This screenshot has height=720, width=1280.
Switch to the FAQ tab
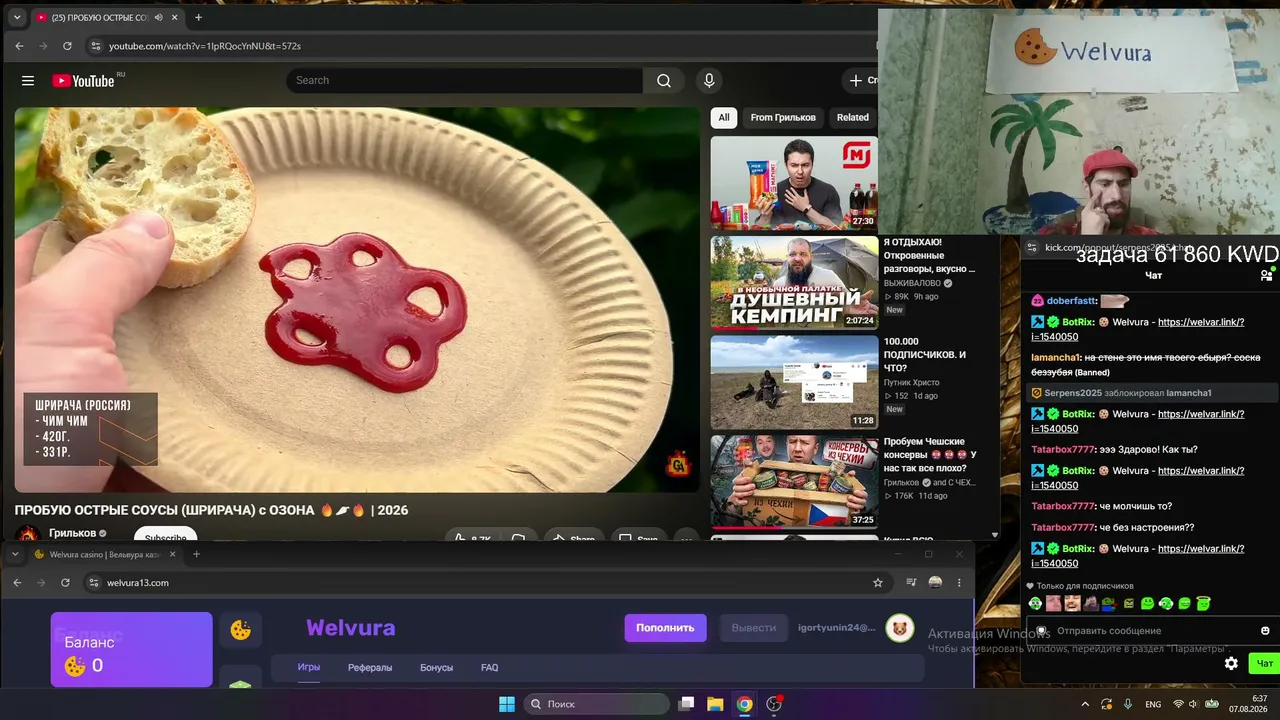tap(489, 667)
